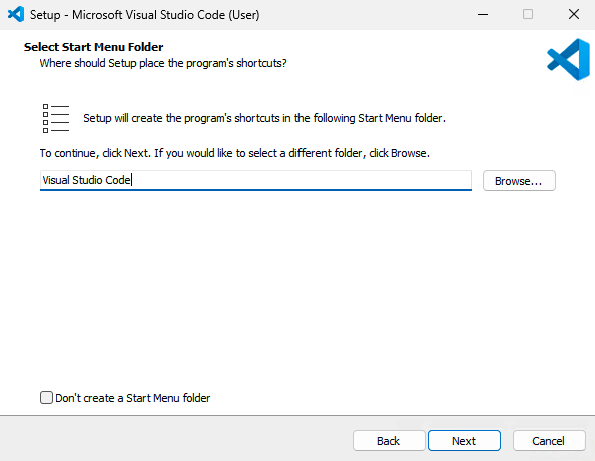Screen dimensions: 595x461
Task: Go to the Next setup step
Action: point(464,441)
